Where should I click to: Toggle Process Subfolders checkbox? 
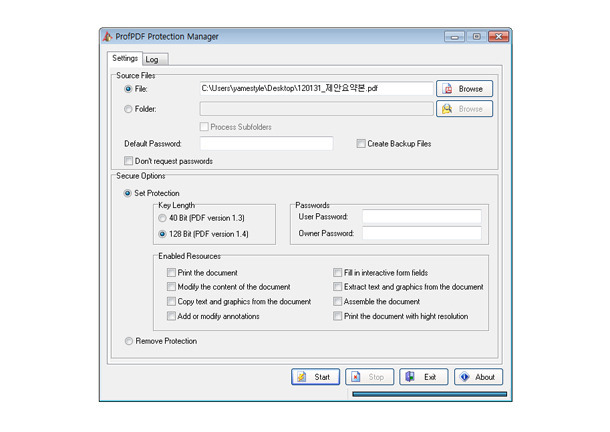(x=204, y=127)
